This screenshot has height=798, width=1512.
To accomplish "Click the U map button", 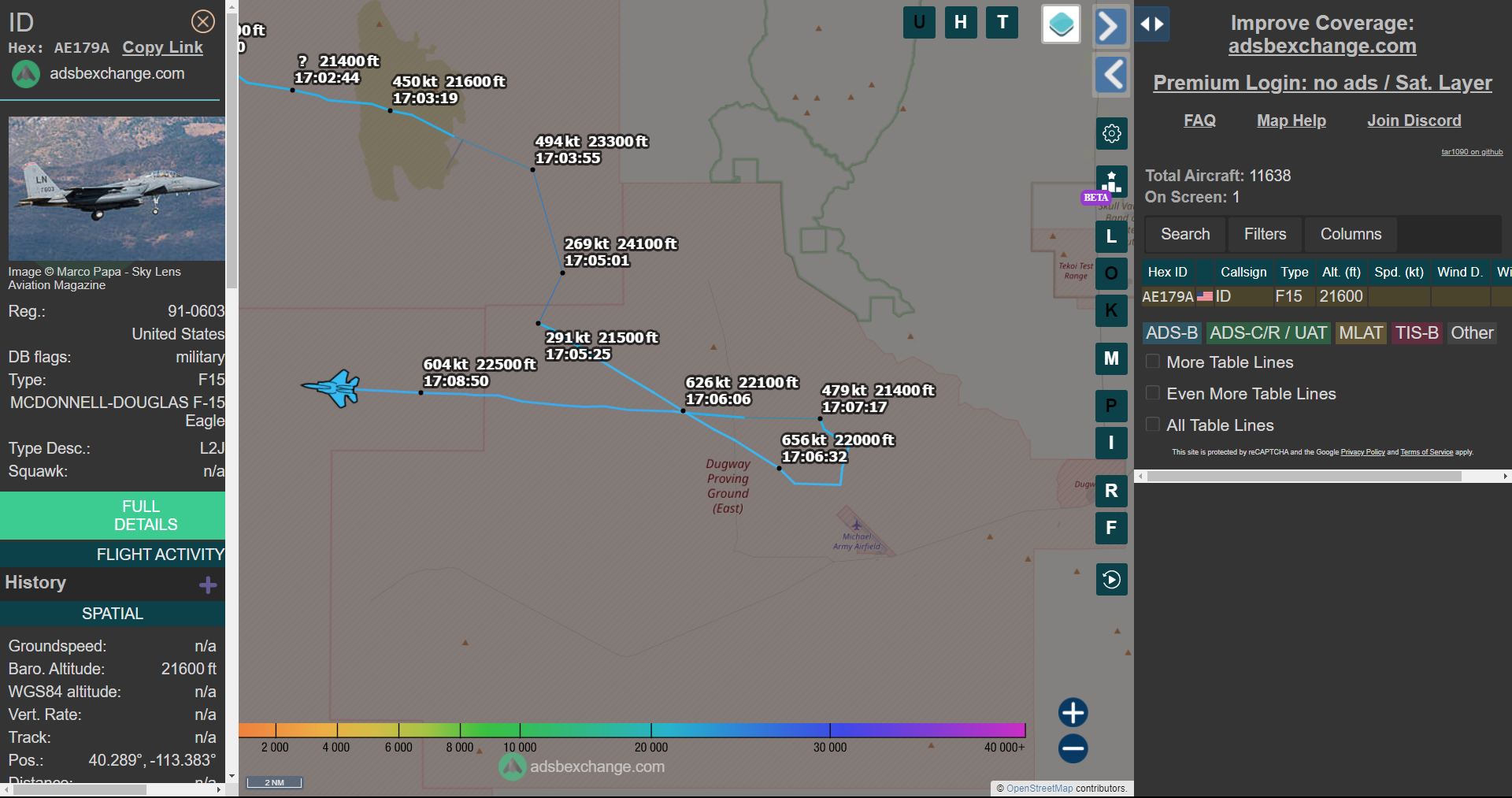I will pos(919,22).
